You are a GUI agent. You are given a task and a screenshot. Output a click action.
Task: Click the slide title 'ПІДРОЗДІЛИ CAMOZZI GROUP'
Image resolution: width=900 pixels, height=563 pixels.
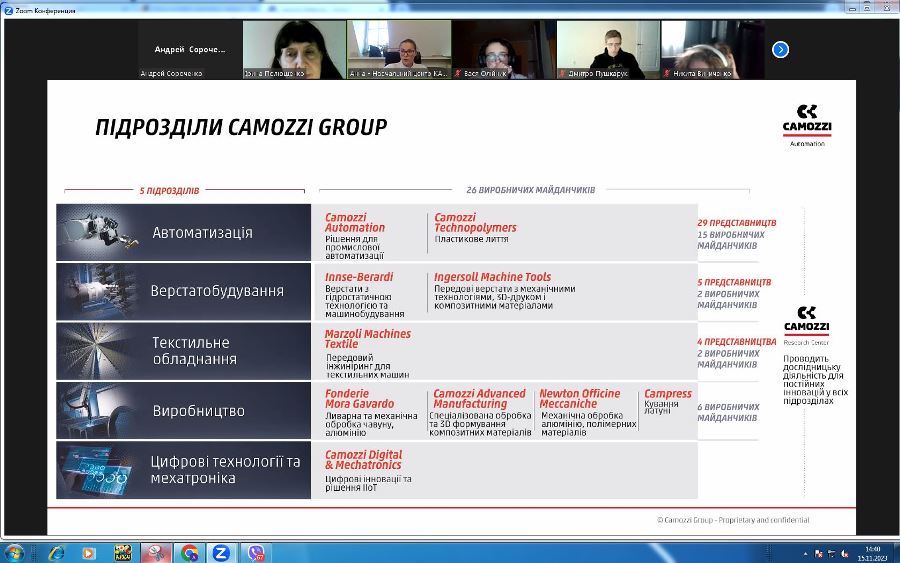(241, 127)
